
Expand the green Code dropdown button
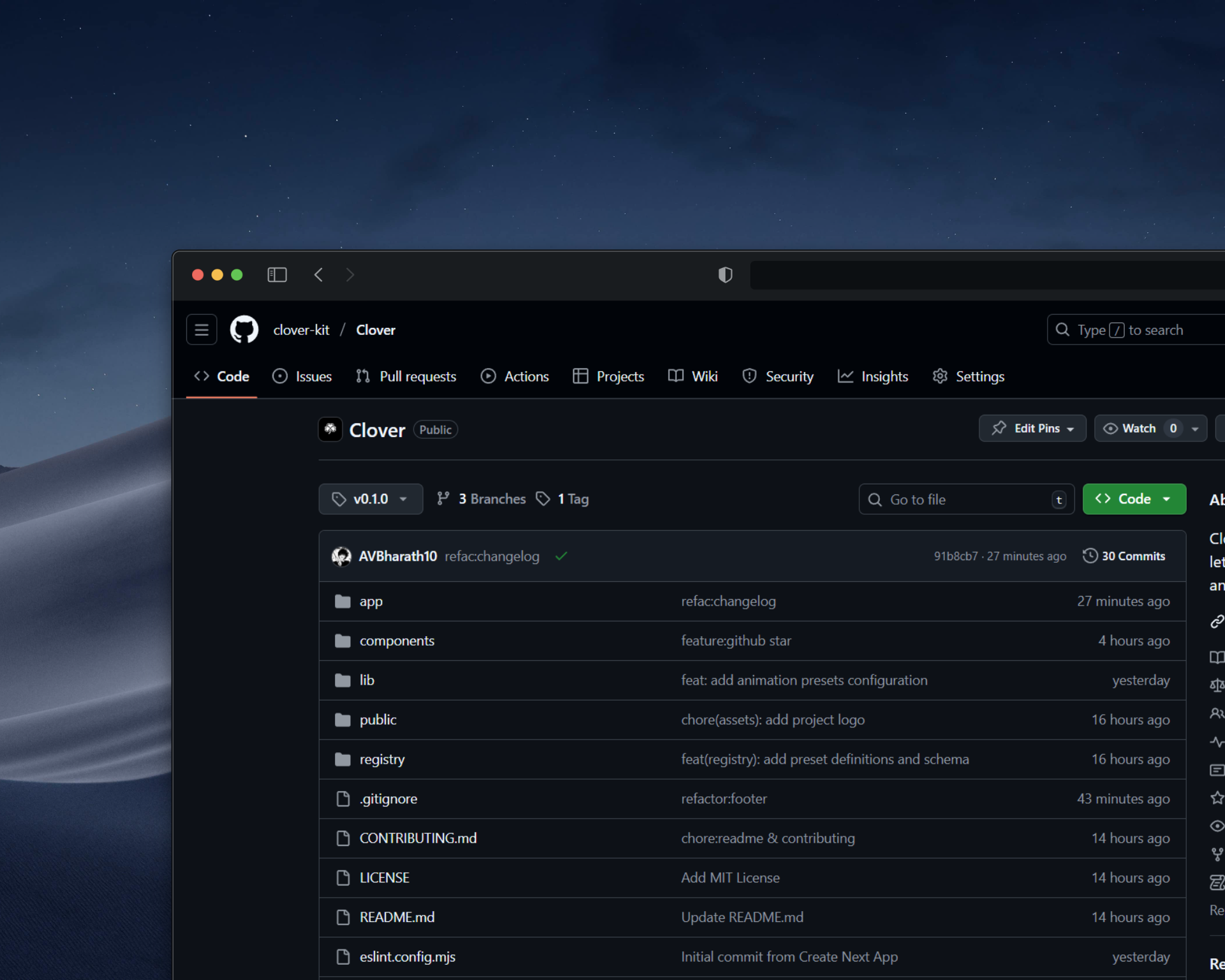coord(1134,499)
